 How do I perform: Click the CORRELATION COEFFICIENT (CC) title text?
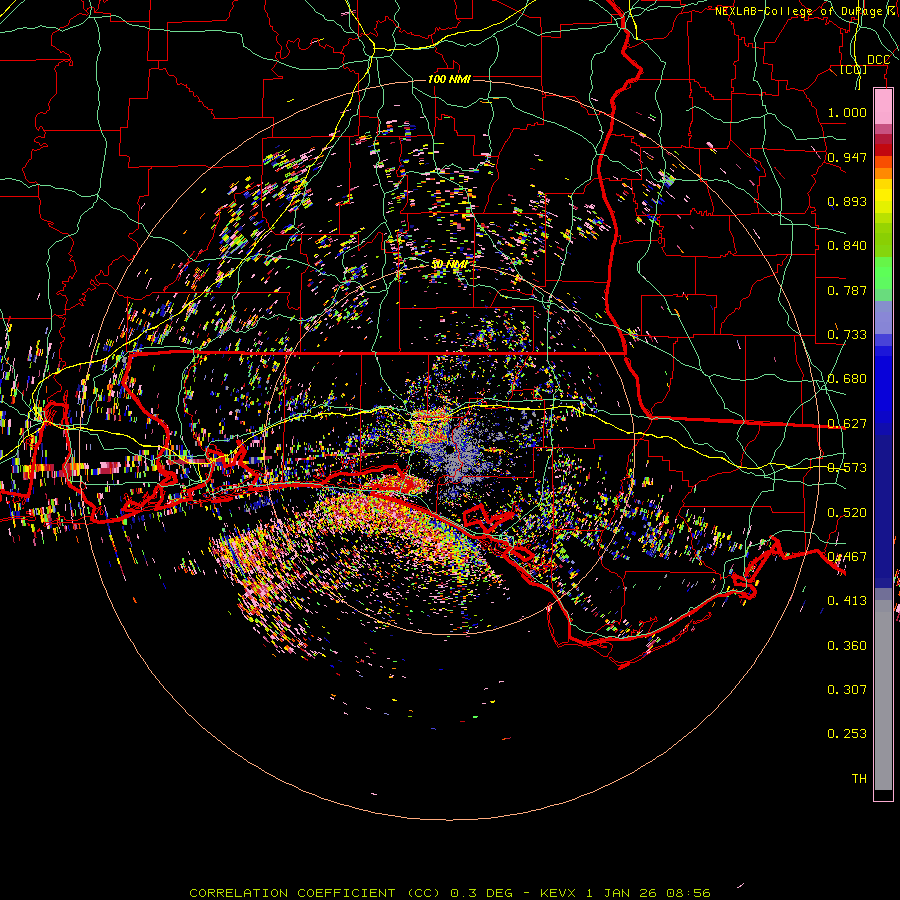315,893
